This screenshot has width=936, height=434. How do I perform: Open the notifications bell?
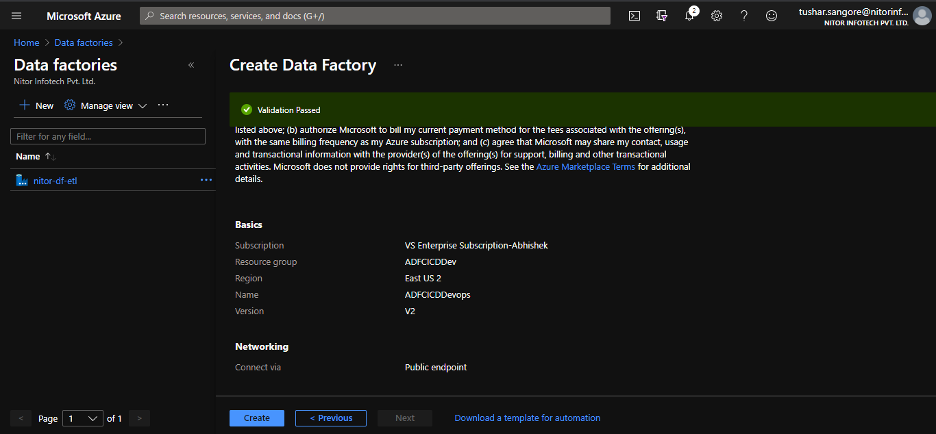pos(689,16)
